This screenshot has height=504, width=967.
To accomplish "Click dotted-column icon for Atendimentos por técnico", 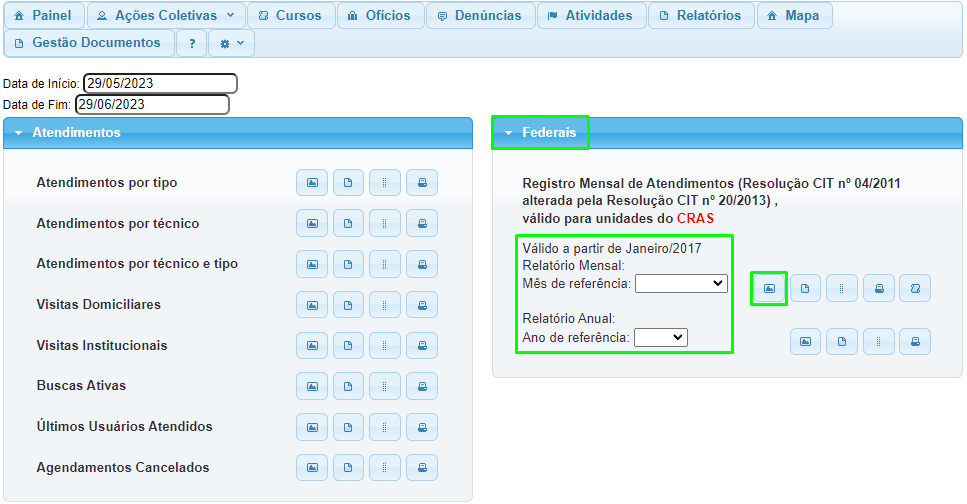I will click(385, 223).
